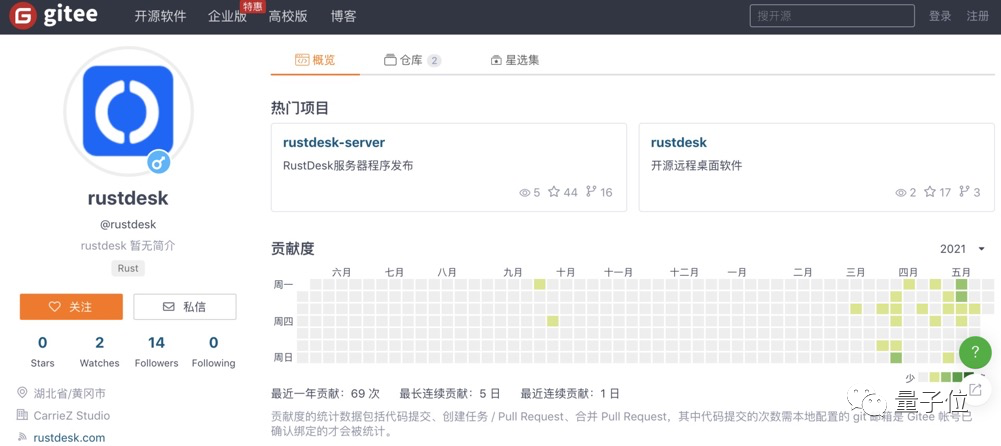This screenshot has width=1001, height=446.
Task: Click the share icon at bottom right
Action: pos(975,388)
